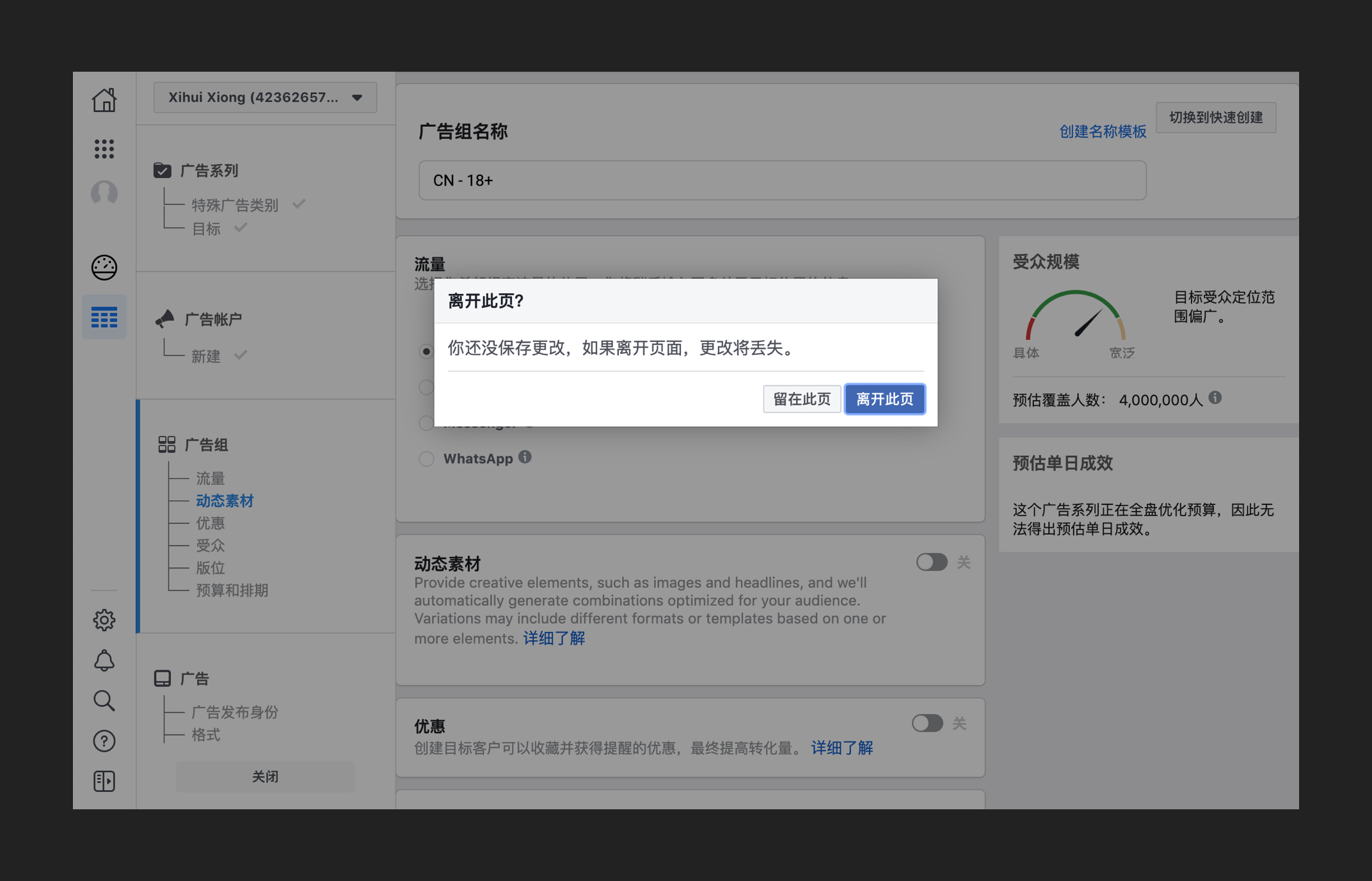Toggle the sidebar collapse panel icon

pos(104,781)
